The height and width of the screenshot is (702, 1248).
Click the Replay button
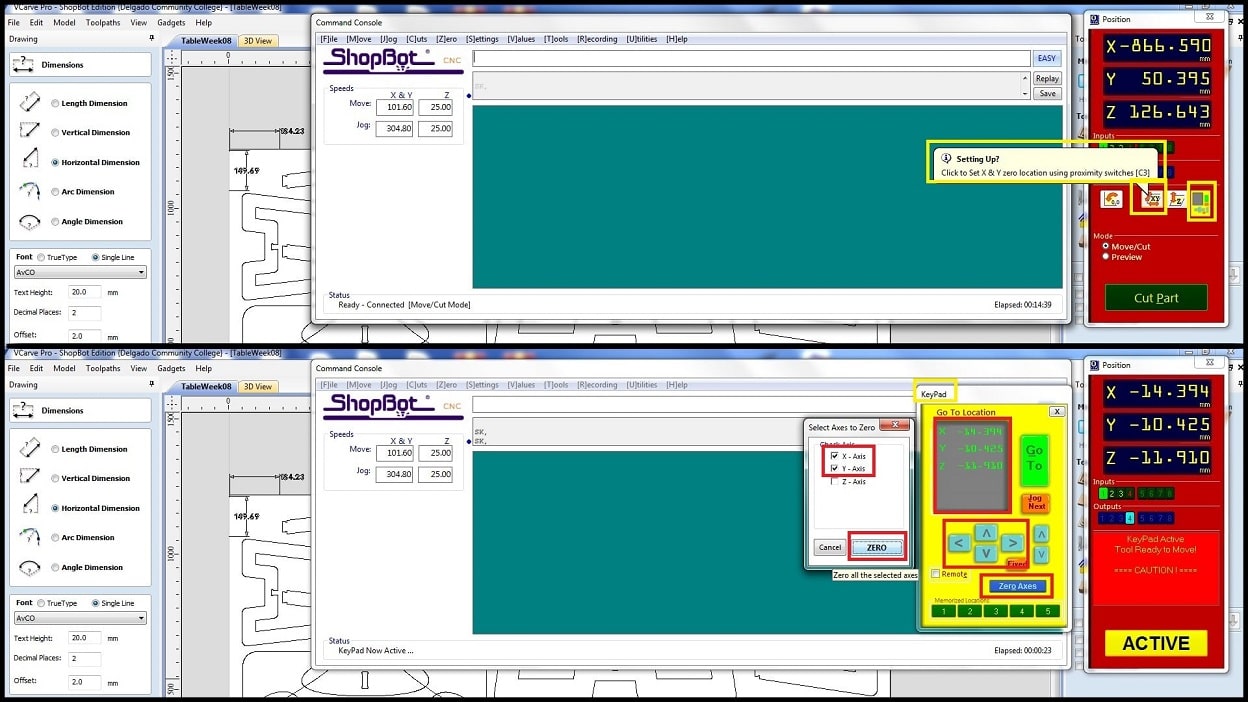tap(1047, 78)
